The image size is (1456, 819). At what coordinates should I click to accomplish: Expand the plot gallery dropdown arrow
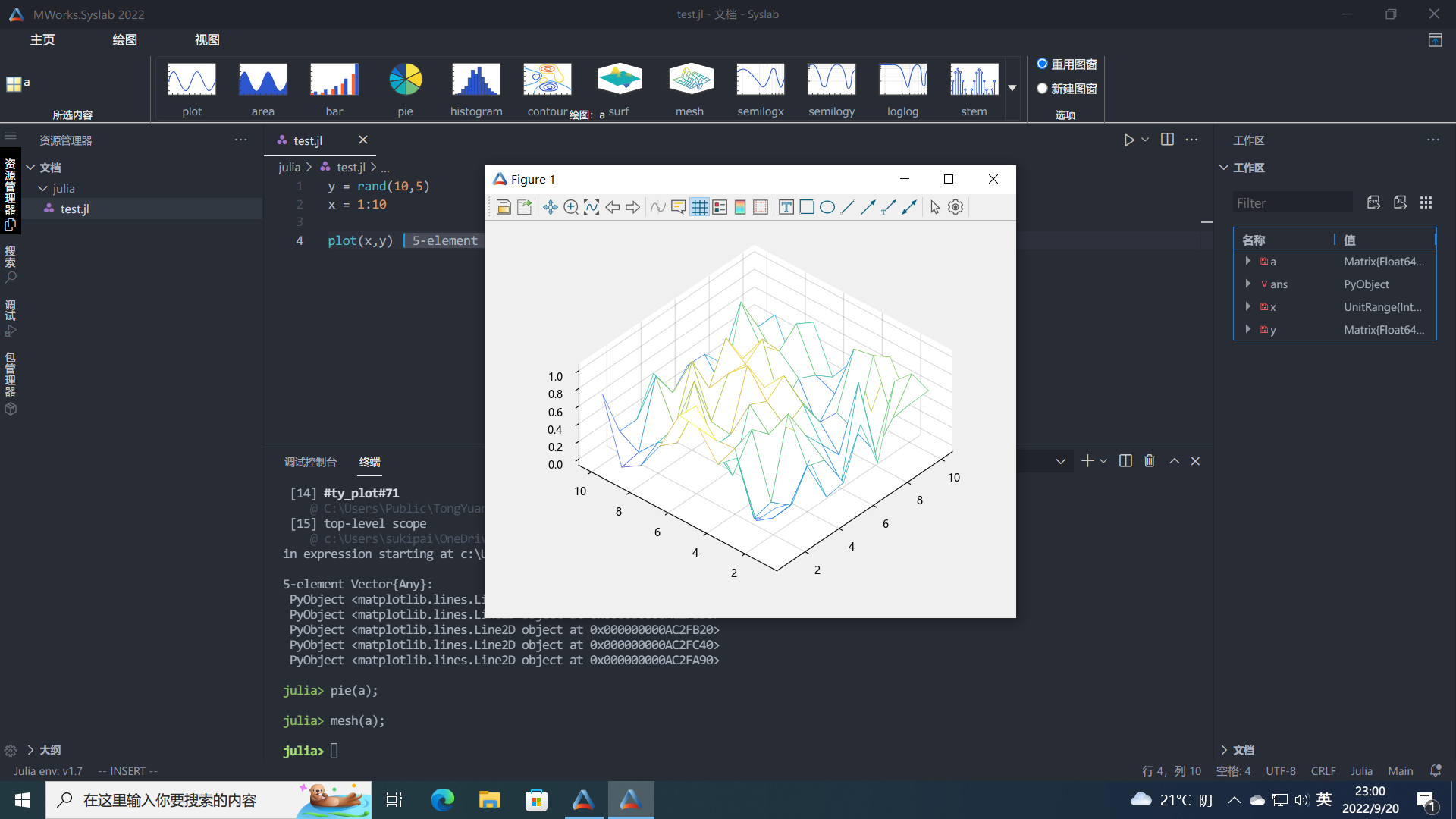coord(1012,88)
